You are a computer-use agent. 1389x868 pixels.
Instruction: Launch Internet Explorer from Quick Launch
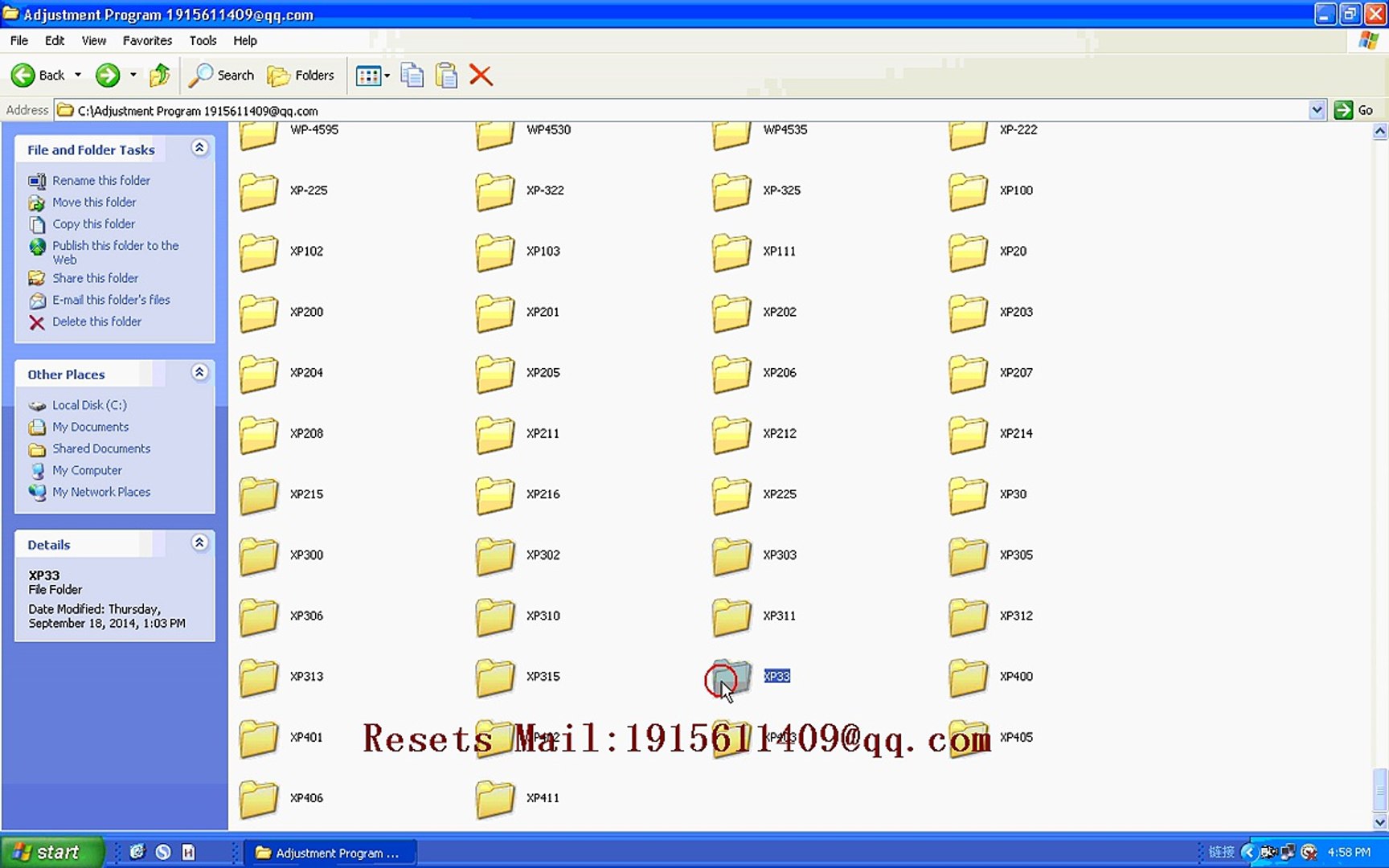(137, 852)
